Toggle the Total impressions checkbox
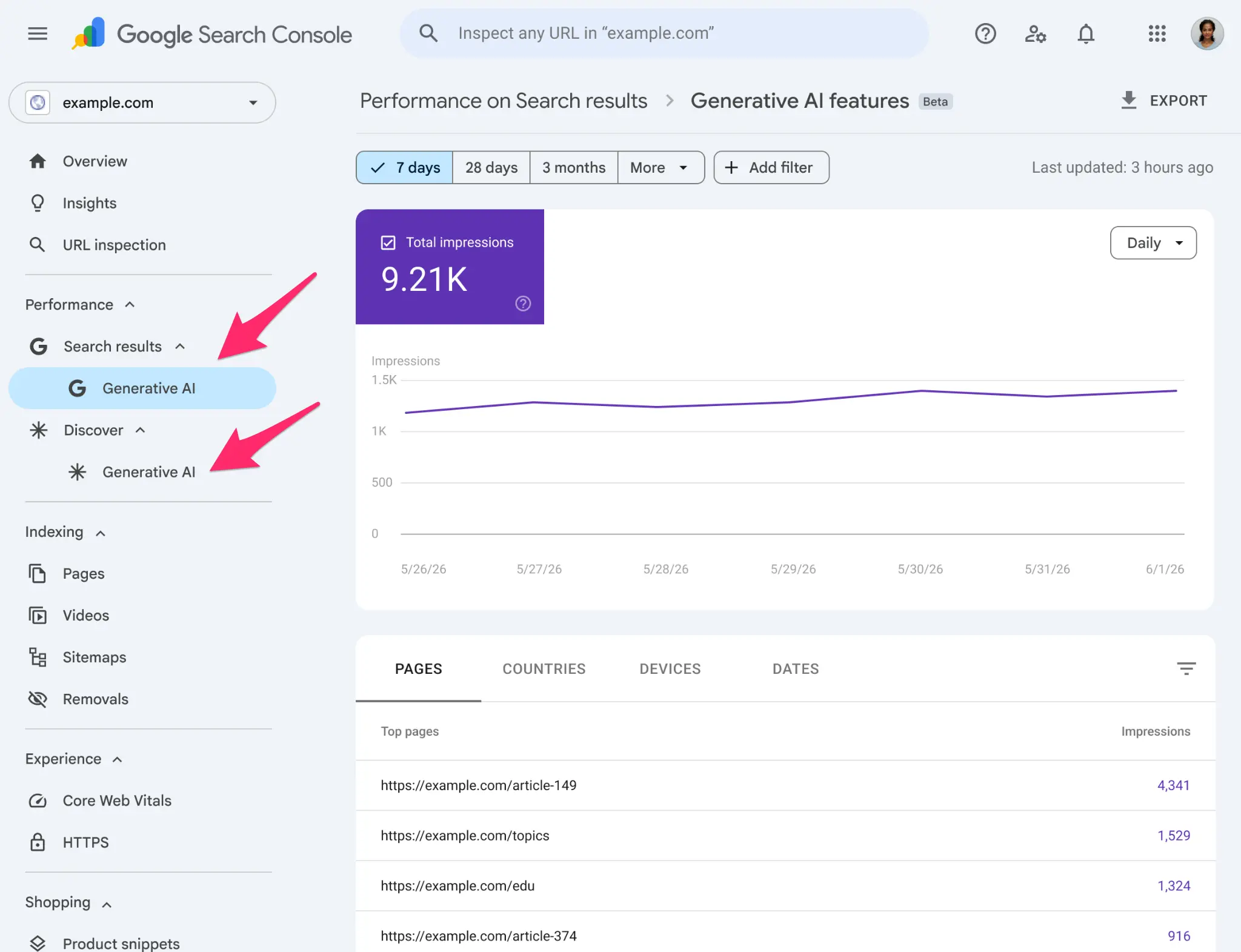 tap(388, 242)
